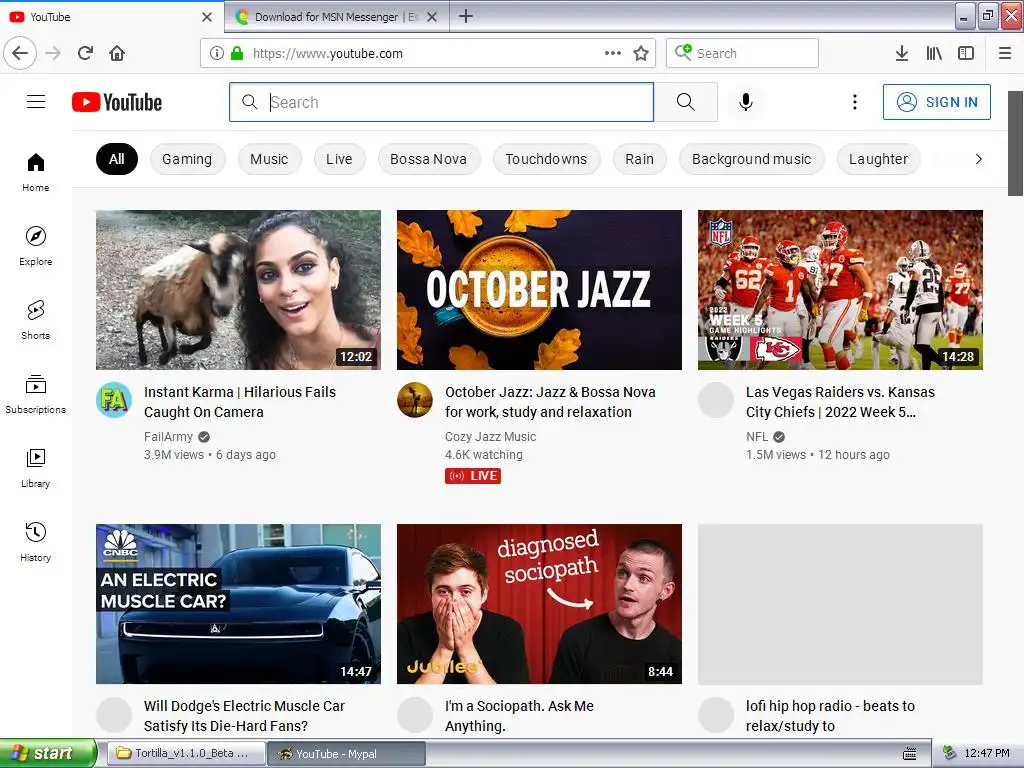Image resolution: width=1024 pixels, height=768 pixels.
Task: Select the Laughter filter chip
Action: pyautogui.click(x=878, y=159)
